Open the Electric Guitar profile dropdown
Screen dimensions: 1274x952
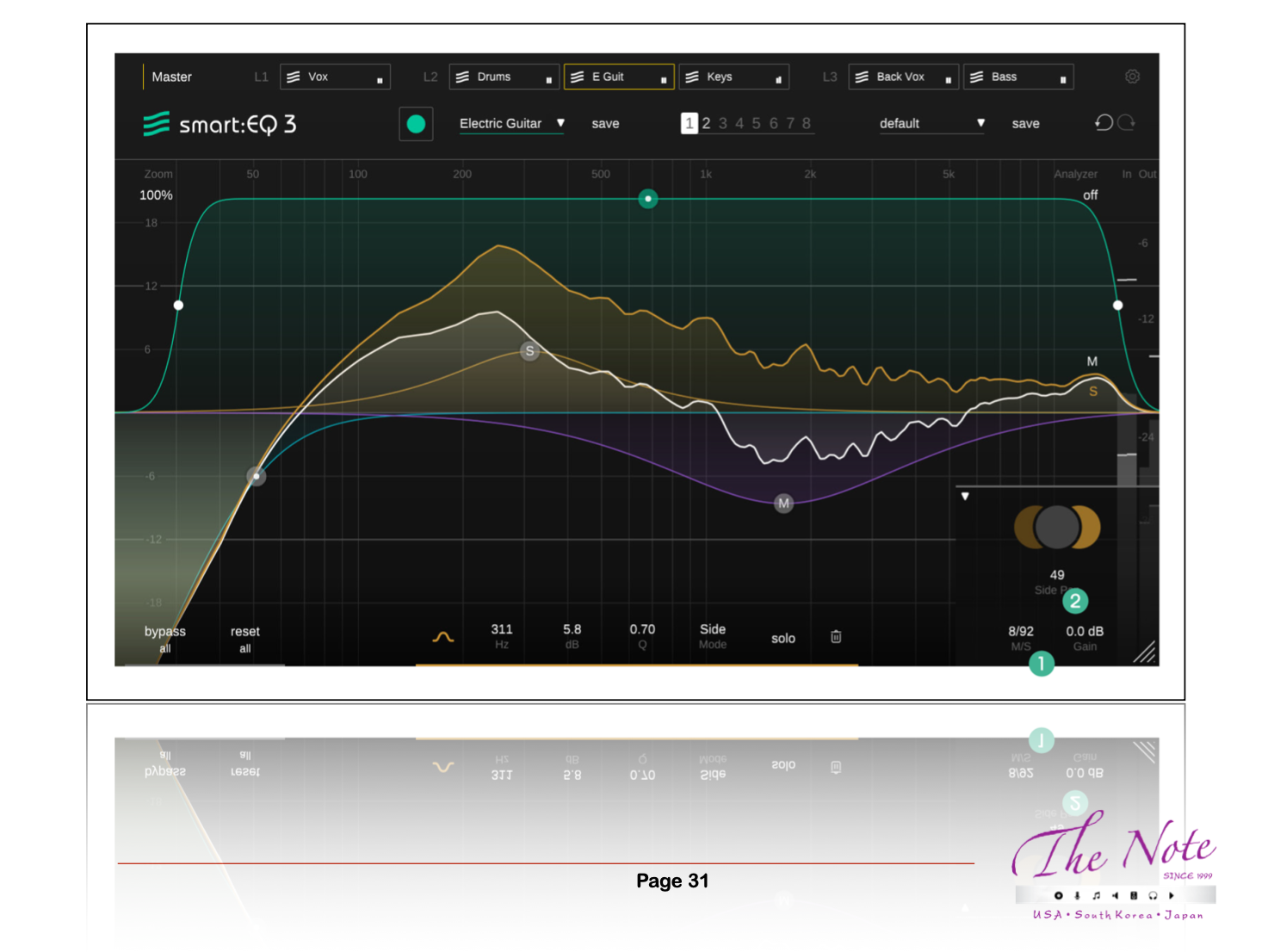[x=511, y=124]
